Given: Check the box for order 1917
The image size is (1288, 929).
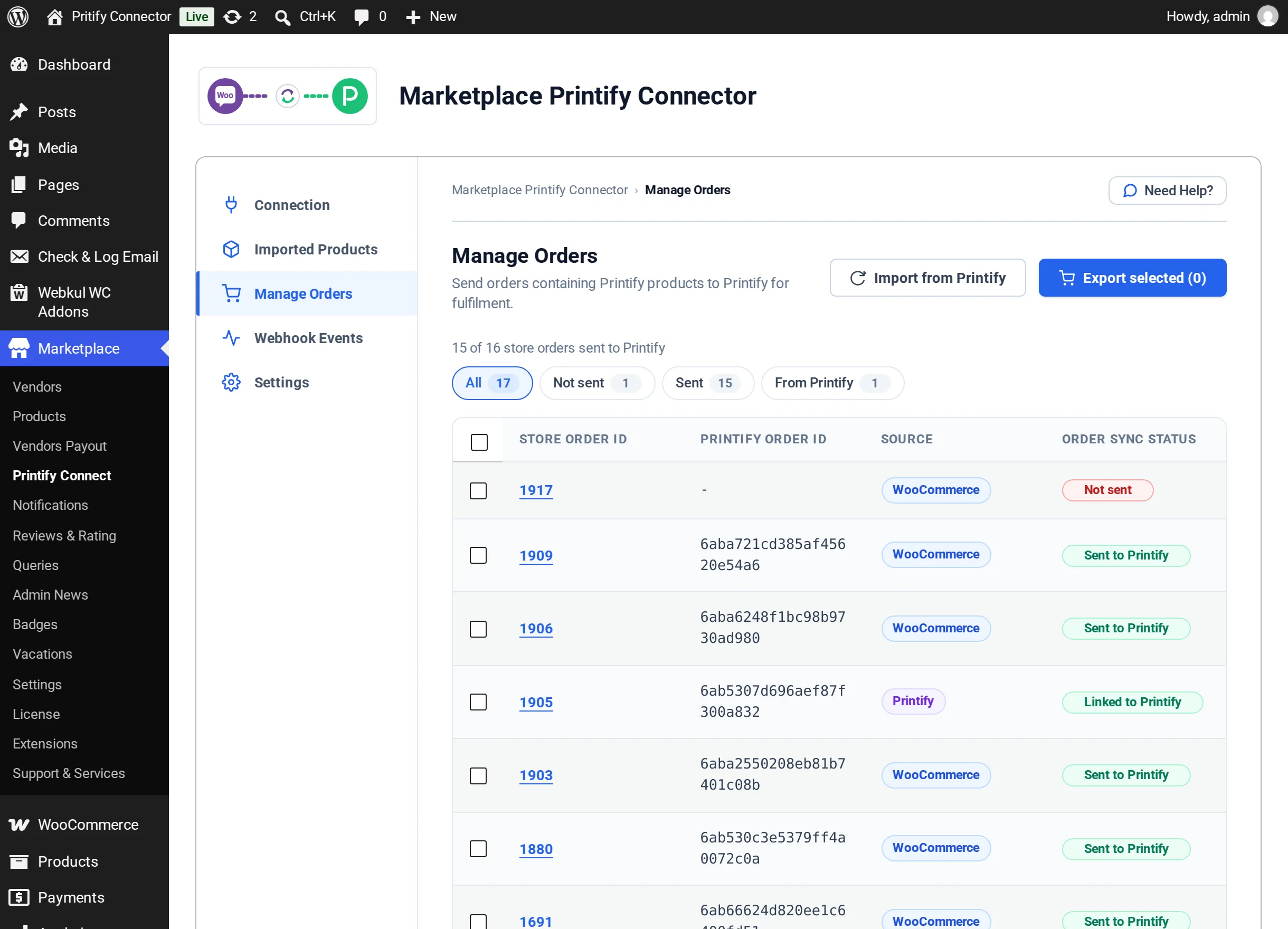Looking at the screenshot, I should tap(478, 490).
